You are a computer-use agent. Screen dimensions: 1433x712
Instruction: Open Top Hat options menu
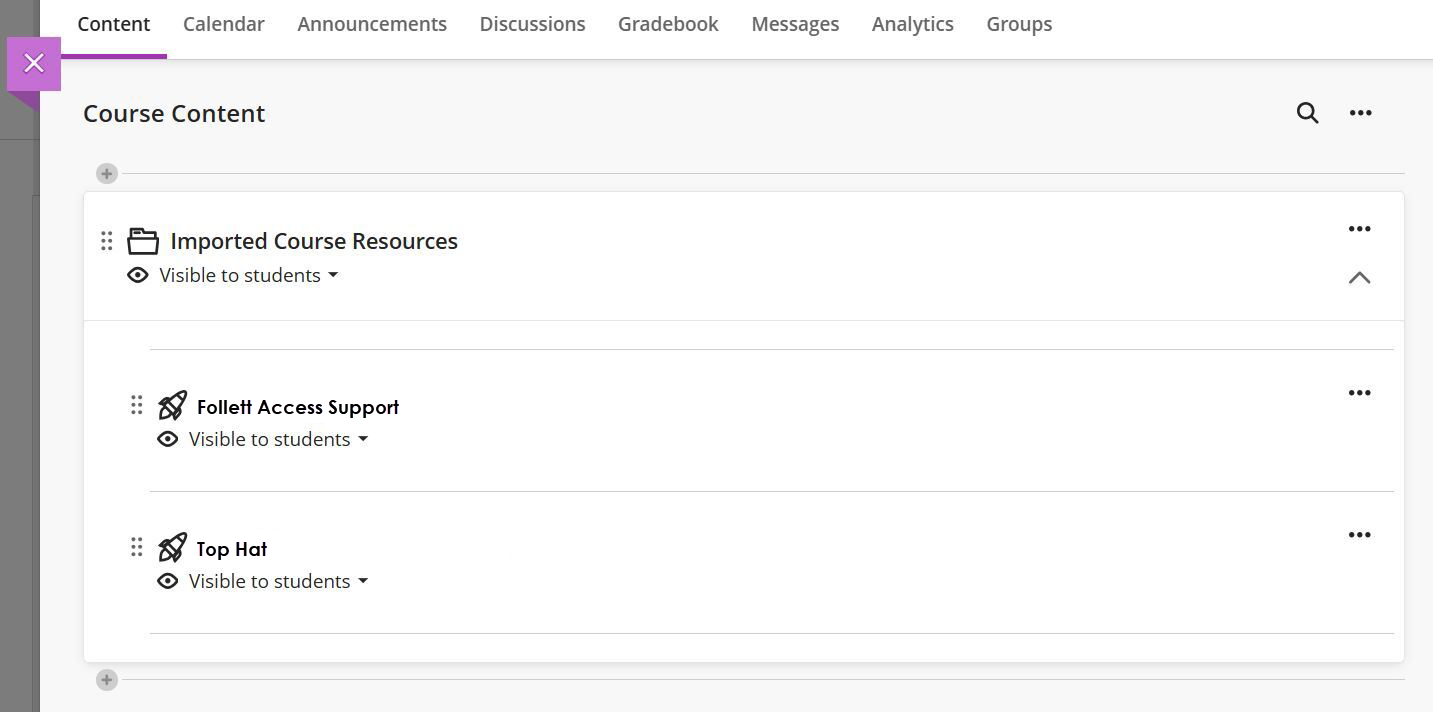pos(1359,535)
